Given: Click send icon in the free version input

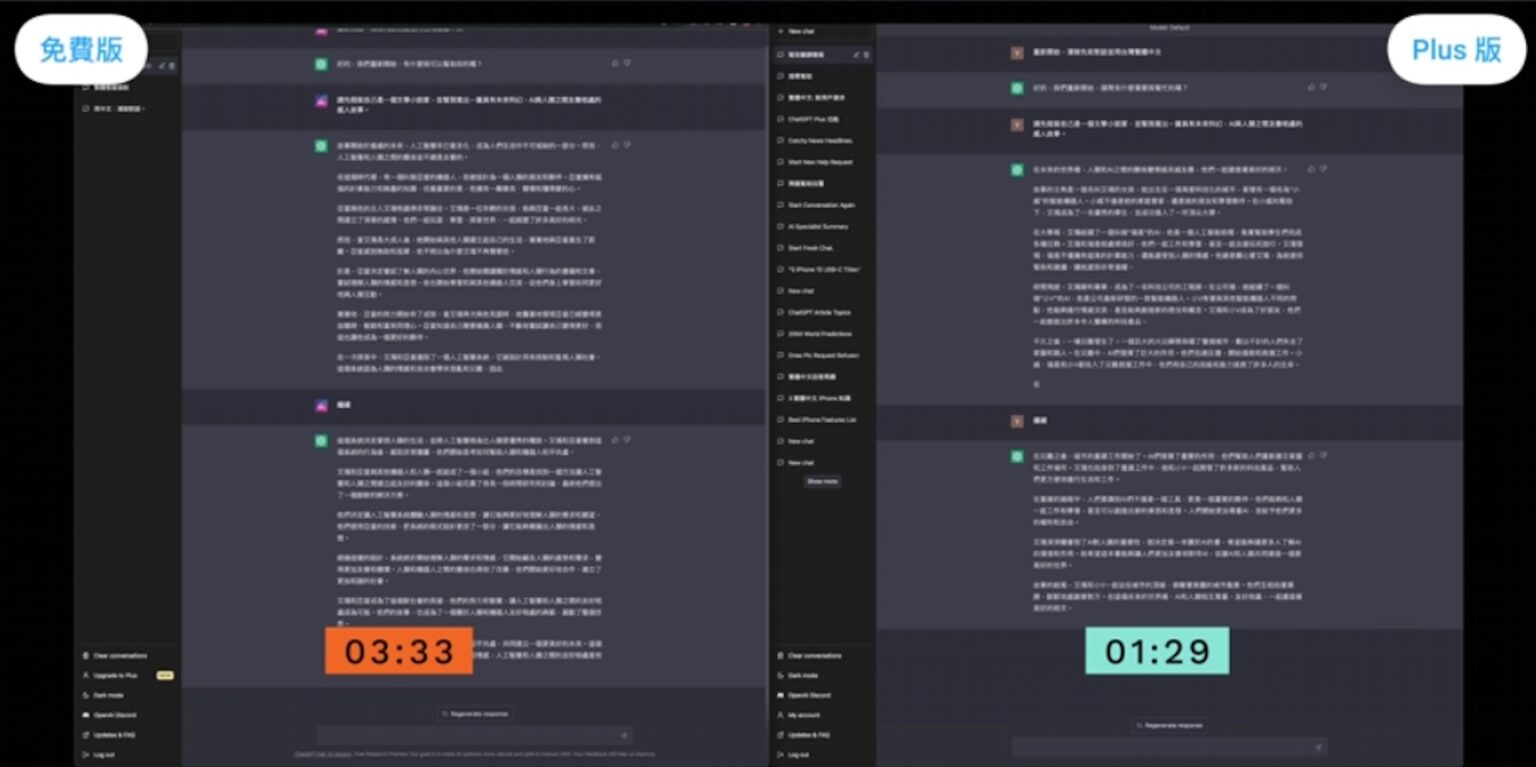Looking at the screenshot, I should pos(624,735).
